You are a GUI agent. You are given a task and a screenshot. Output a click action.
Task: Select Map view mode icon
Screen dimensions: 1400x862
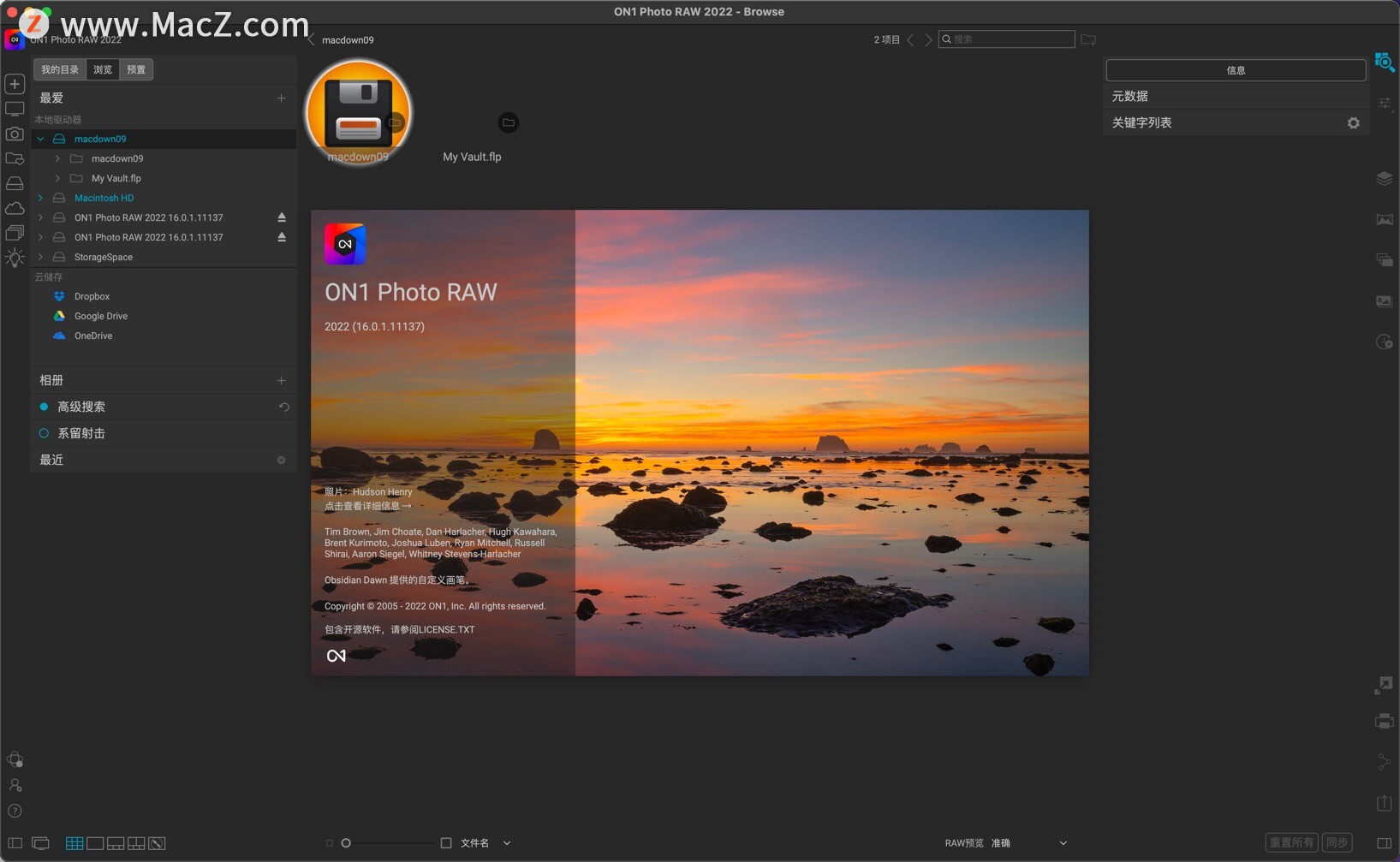pos(157,843)
